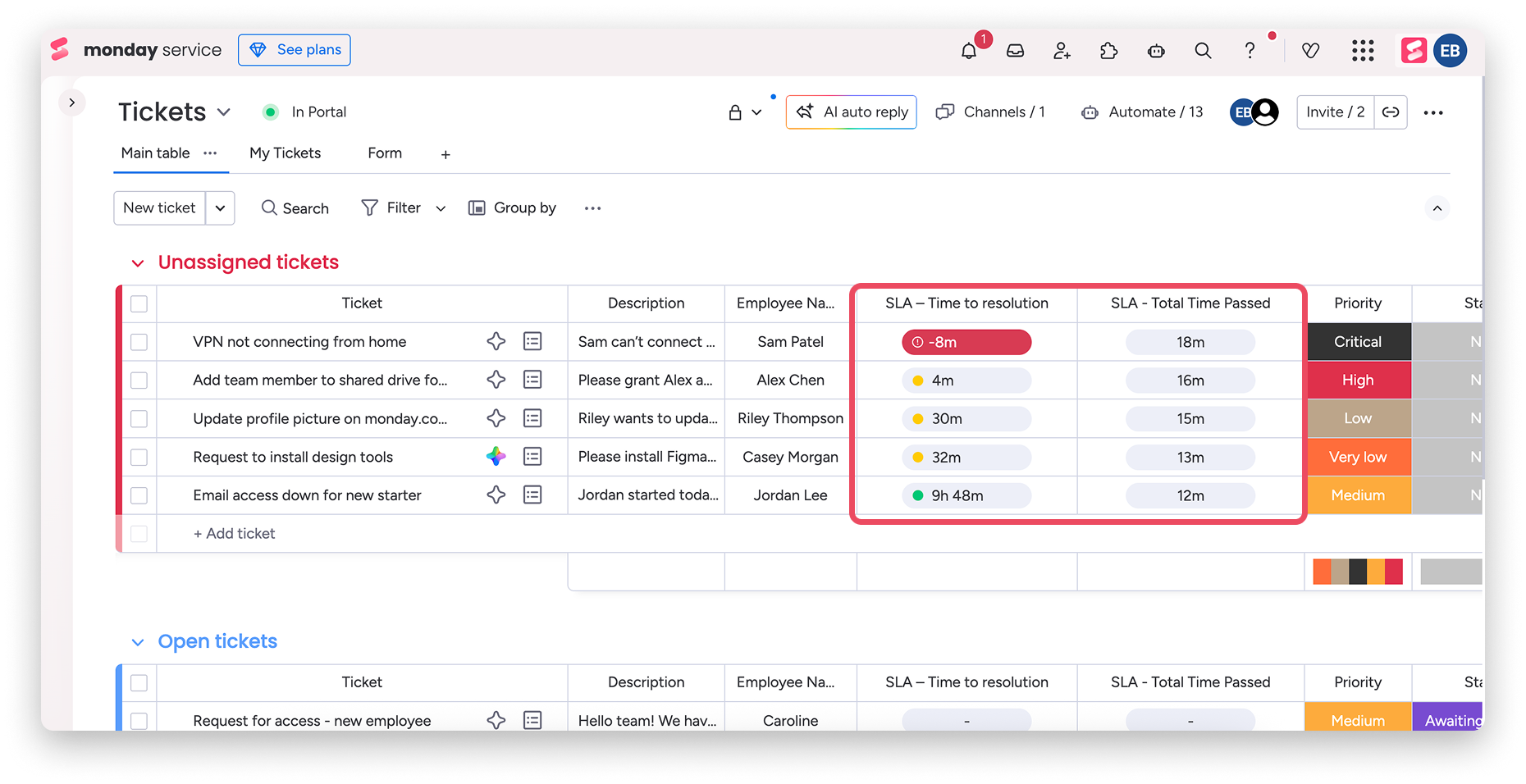The width and height of the screenshot is (1526, 784).
Task: Click the monday service logo
Action: click(136, 50)
